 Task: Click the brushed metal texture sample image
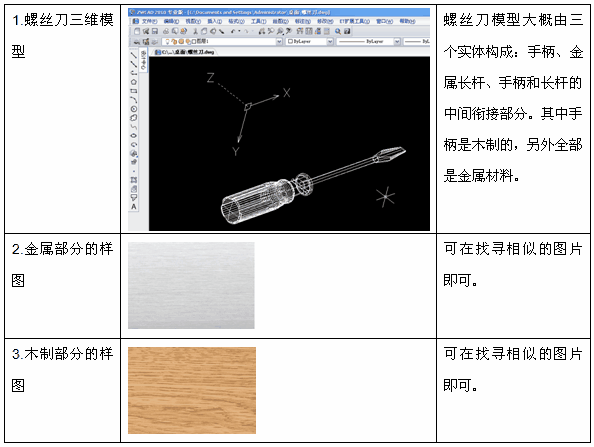pos(191,286)
